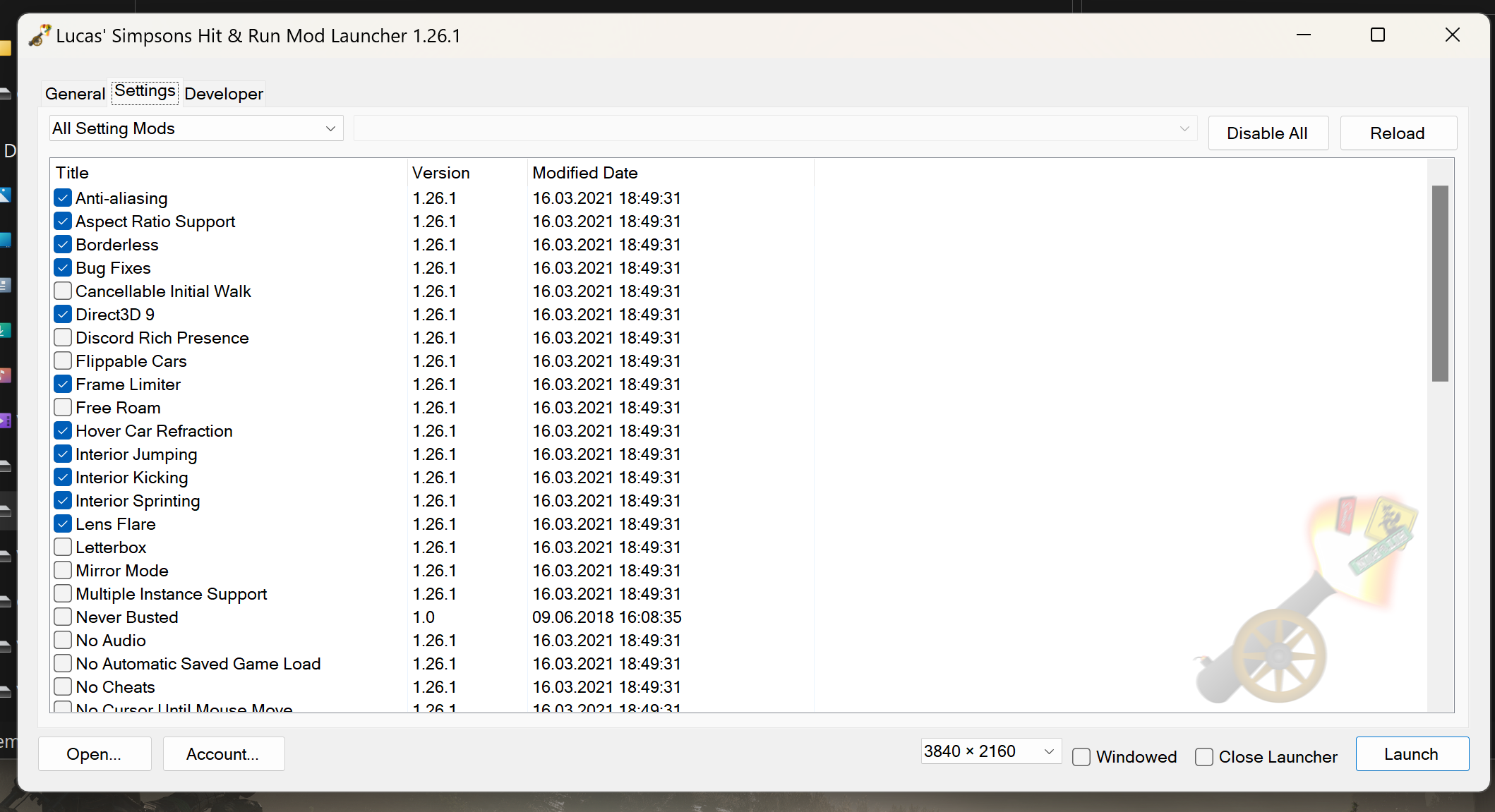1495x812 pixels.
Task: Uncheck the Anti-aliasing mod
Action: pyautogui.click(x=63, y=198)
